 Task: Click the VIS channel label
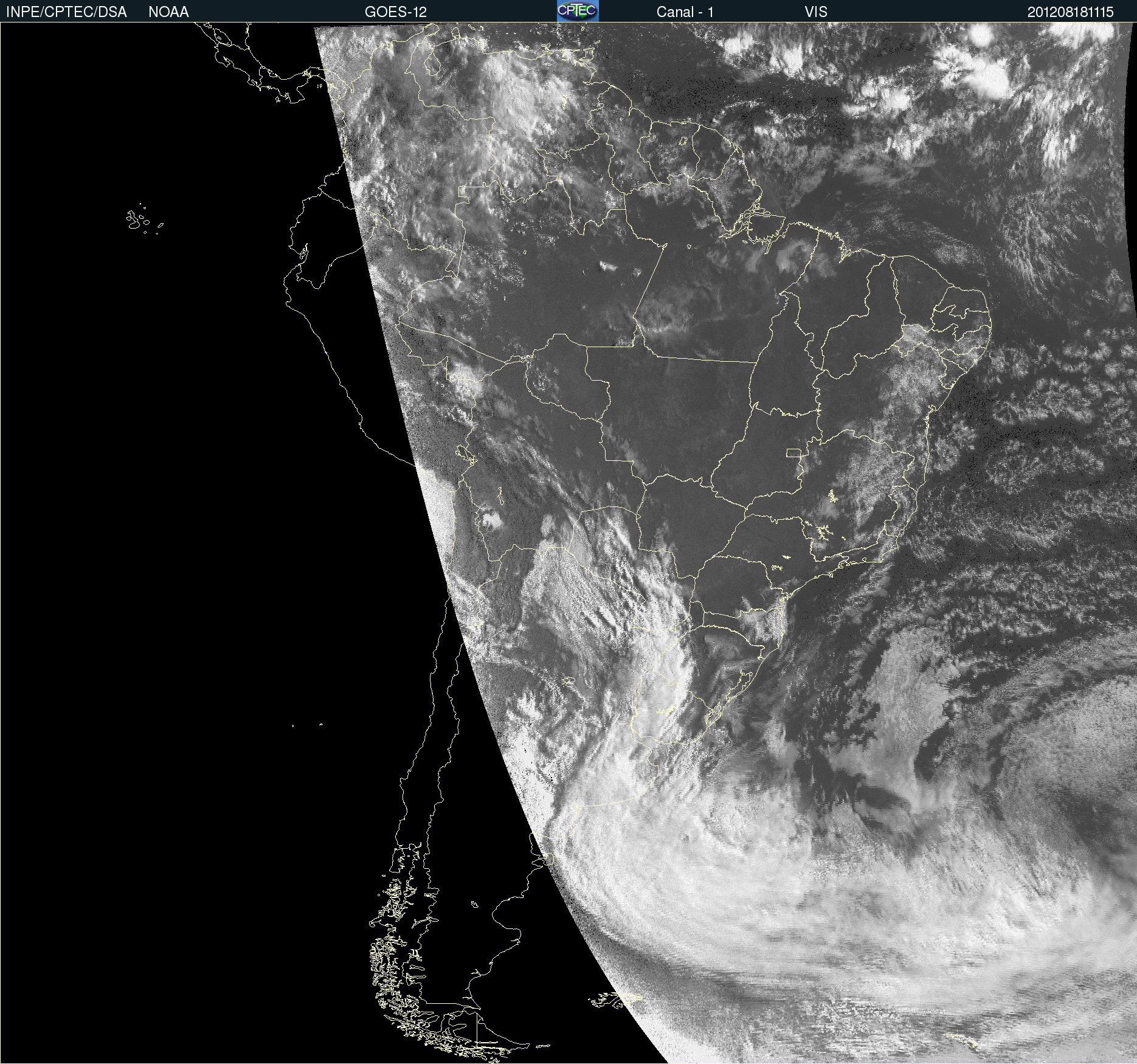pyautogui.click(x=816, y=12)
